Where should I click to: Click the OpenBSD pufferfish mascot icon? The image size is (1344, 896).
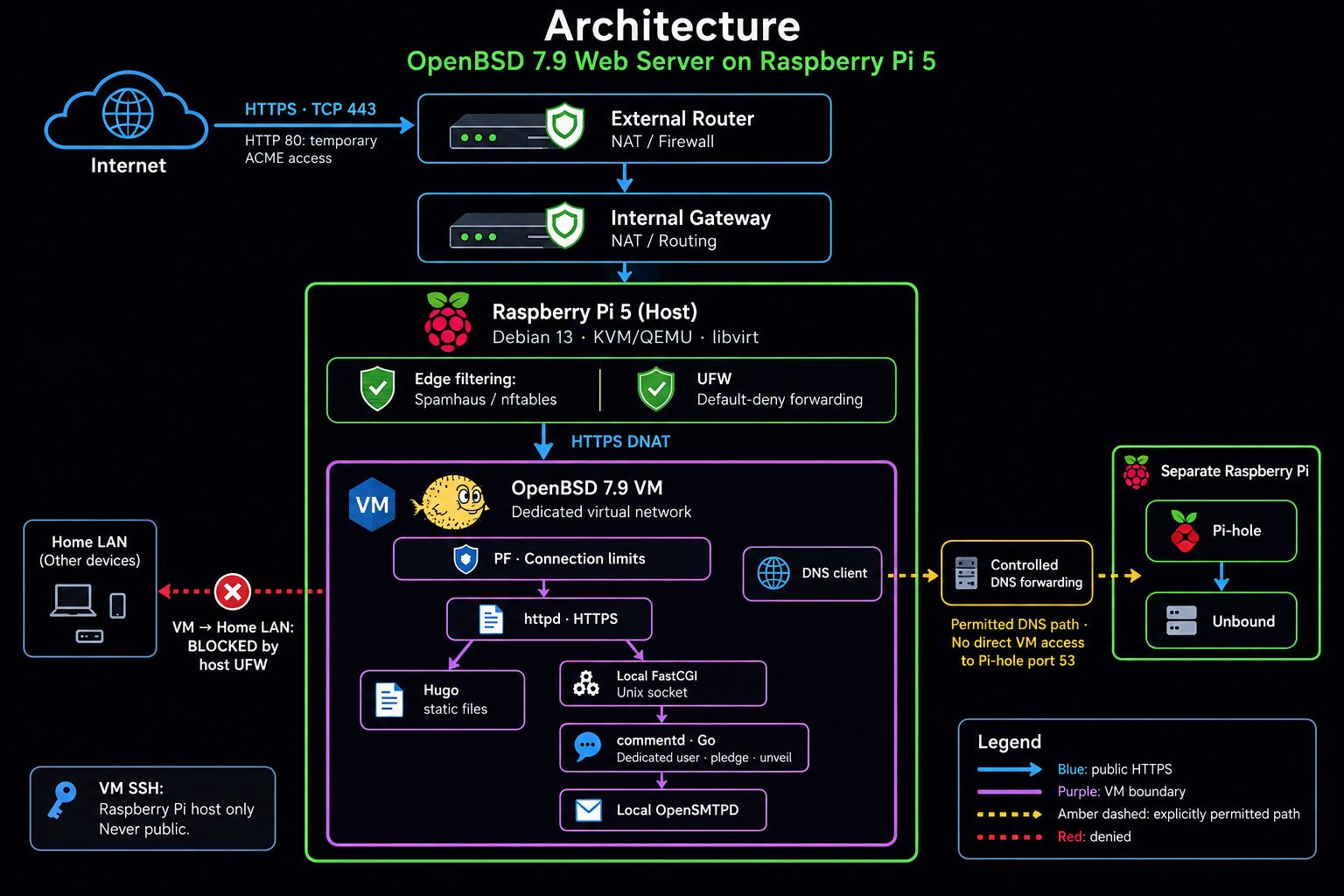[451, 502]
